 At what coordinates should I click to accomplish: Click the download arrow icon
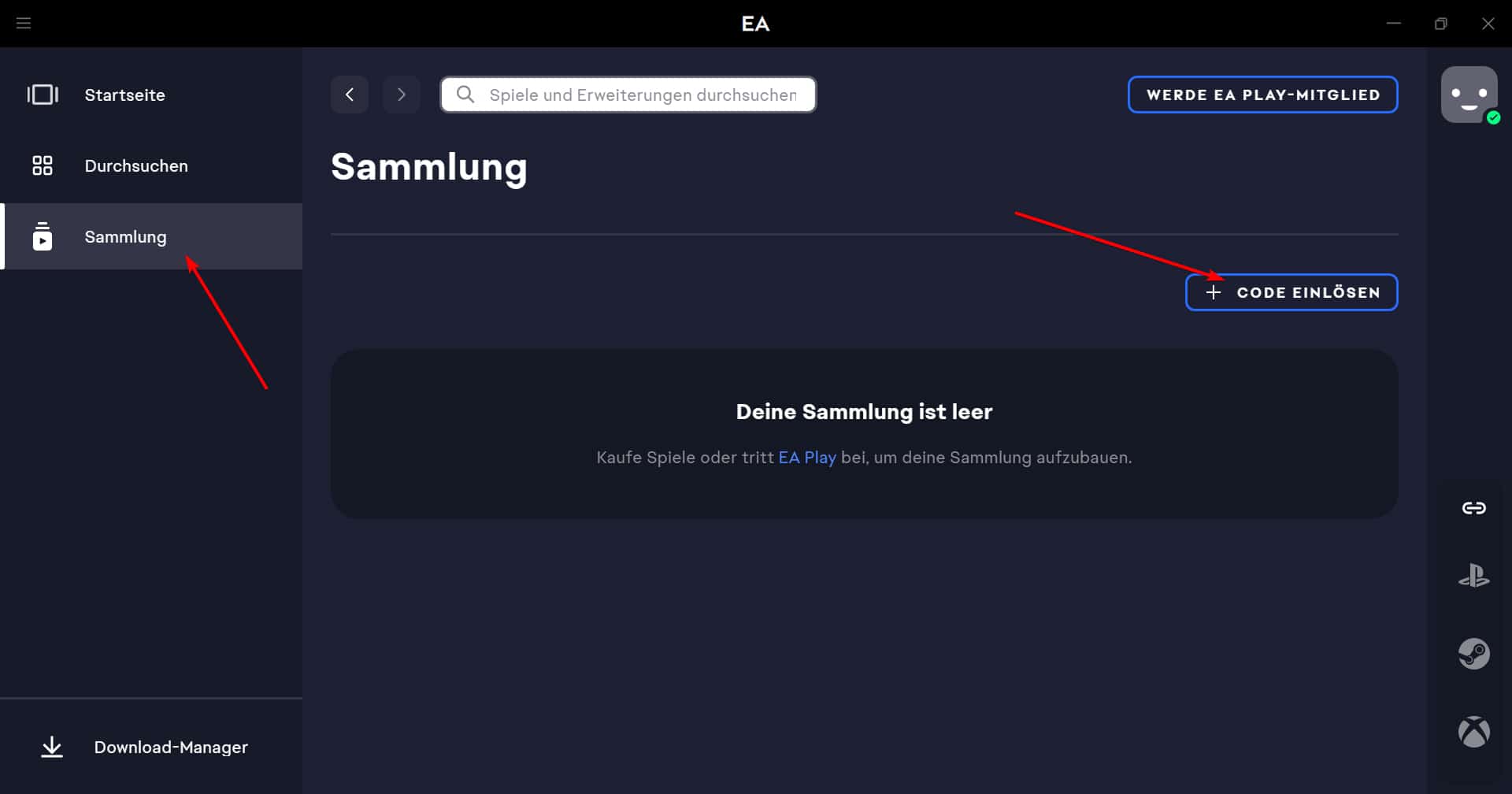tap(52, 747)
